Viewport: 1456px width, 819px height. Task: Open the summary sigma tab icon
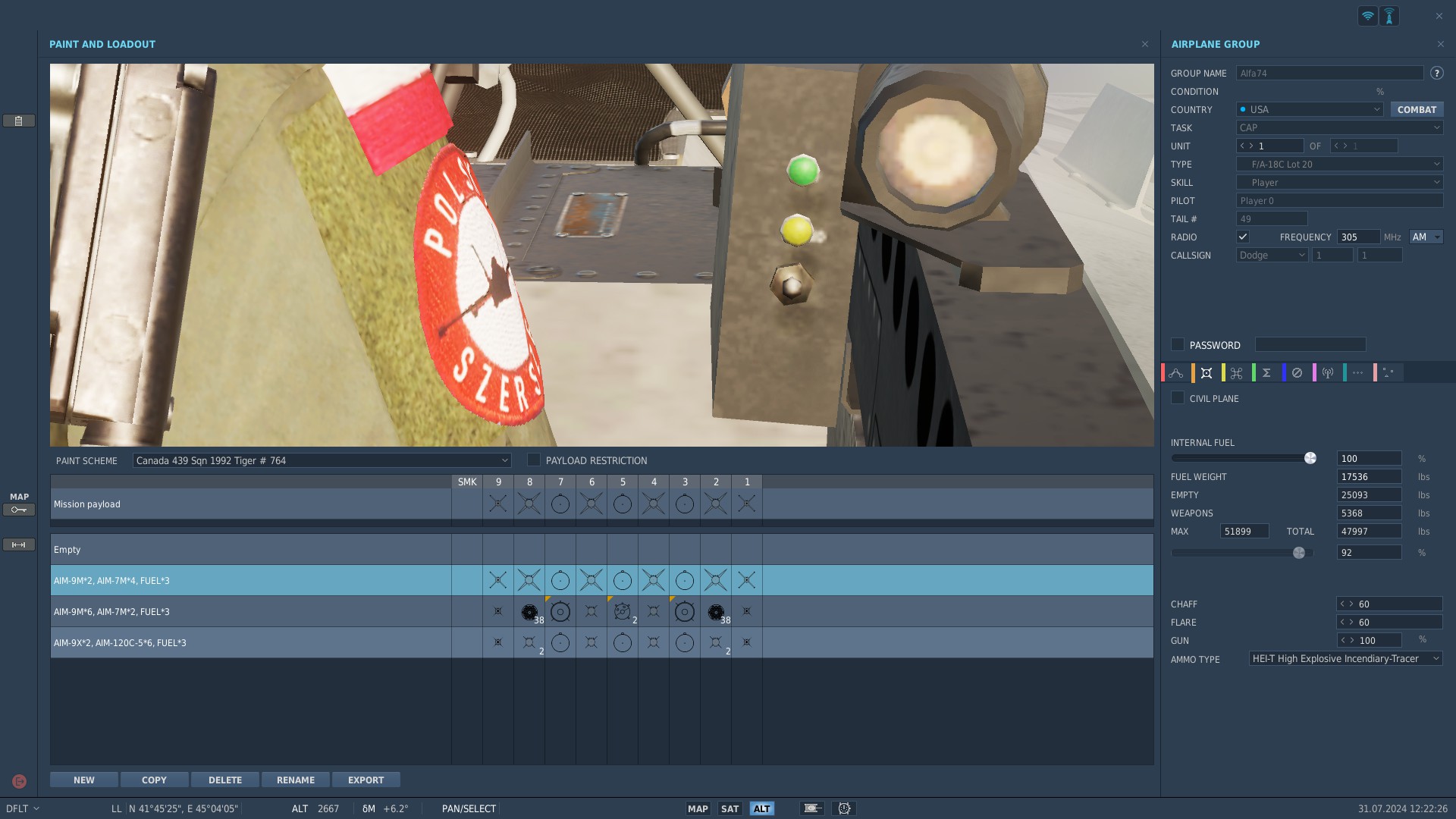[1266, 373]
